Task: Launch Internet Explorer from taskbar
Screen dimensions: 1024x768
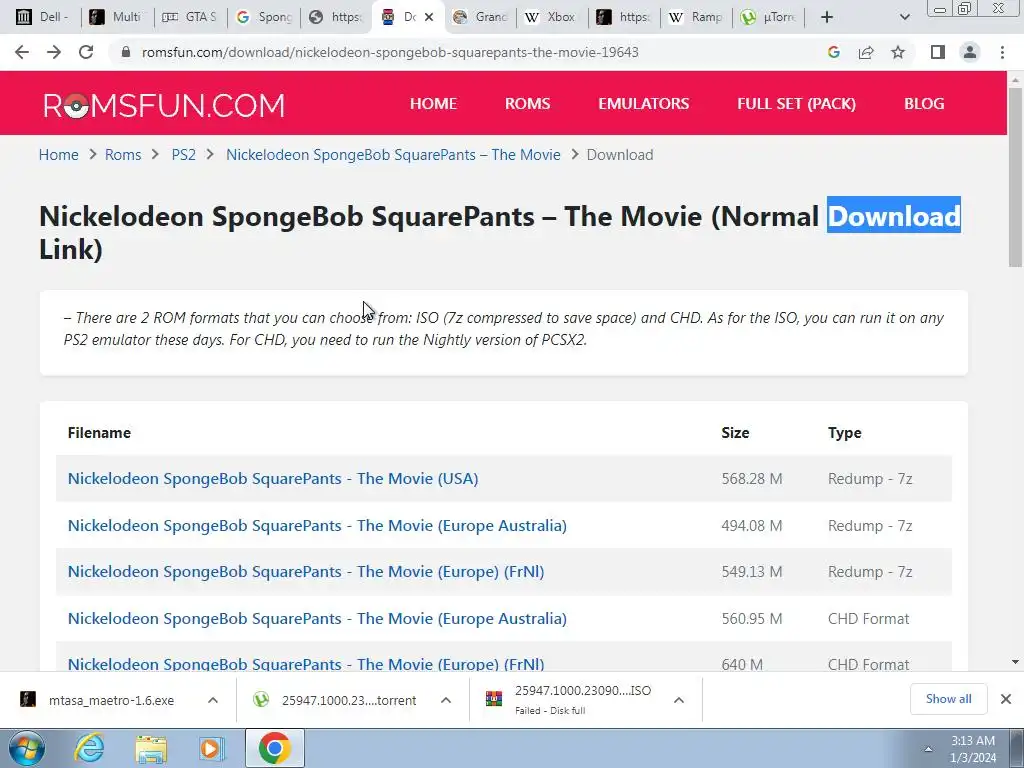Action: point(89,748)
